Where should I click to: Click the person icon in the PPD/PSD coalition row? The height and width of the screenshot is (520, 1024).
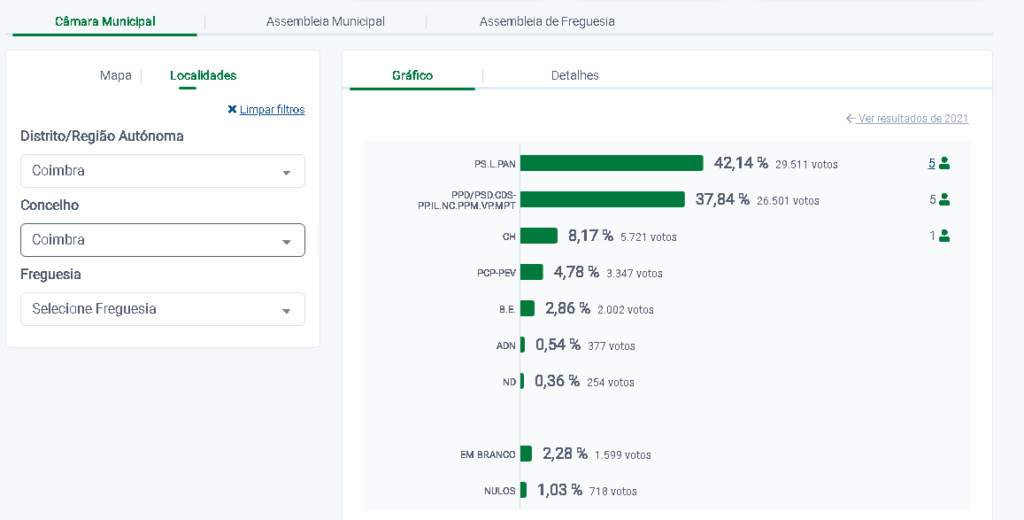(x=944, y=199)
